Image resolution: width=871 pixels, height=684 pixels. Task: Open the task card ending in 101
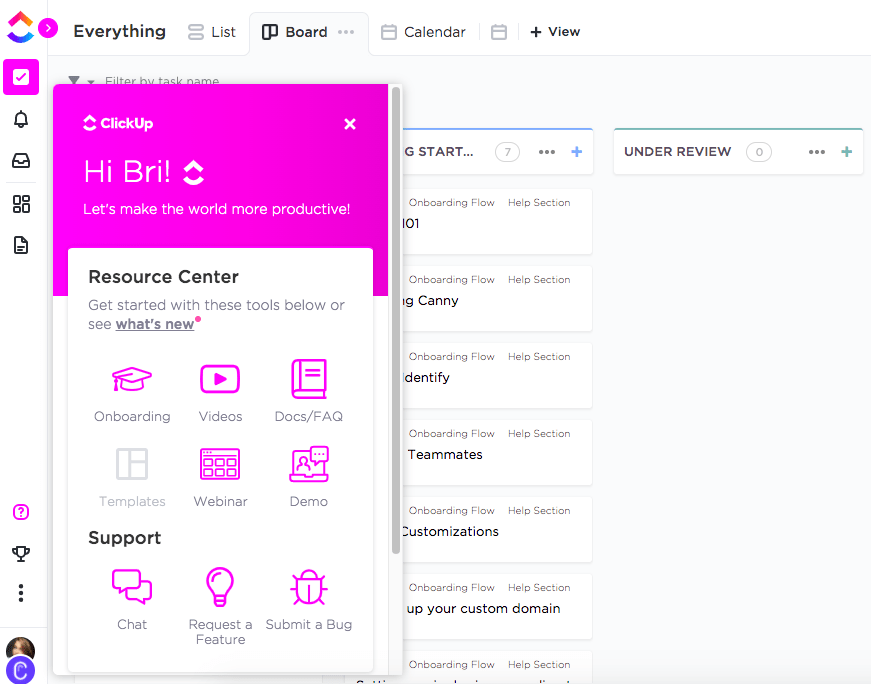click(497, 221)
